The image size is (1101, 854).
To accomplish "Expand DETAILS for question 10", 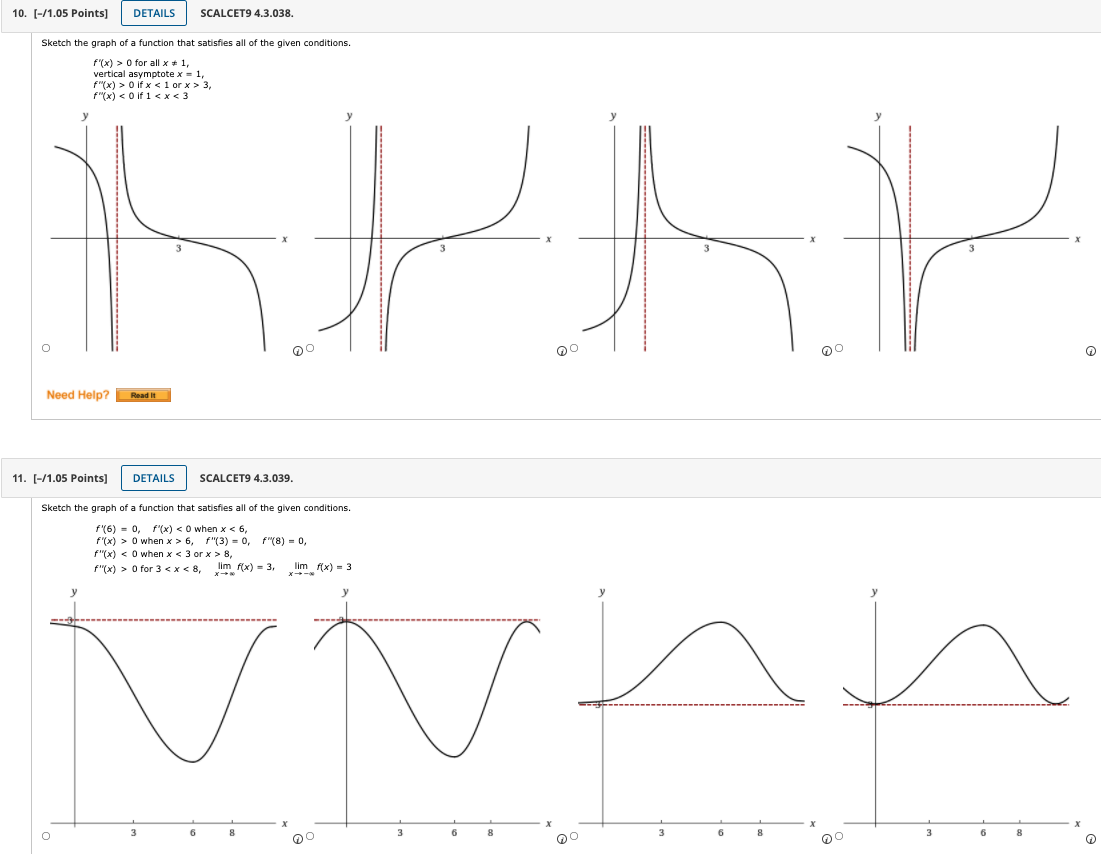I will [153, 13].
